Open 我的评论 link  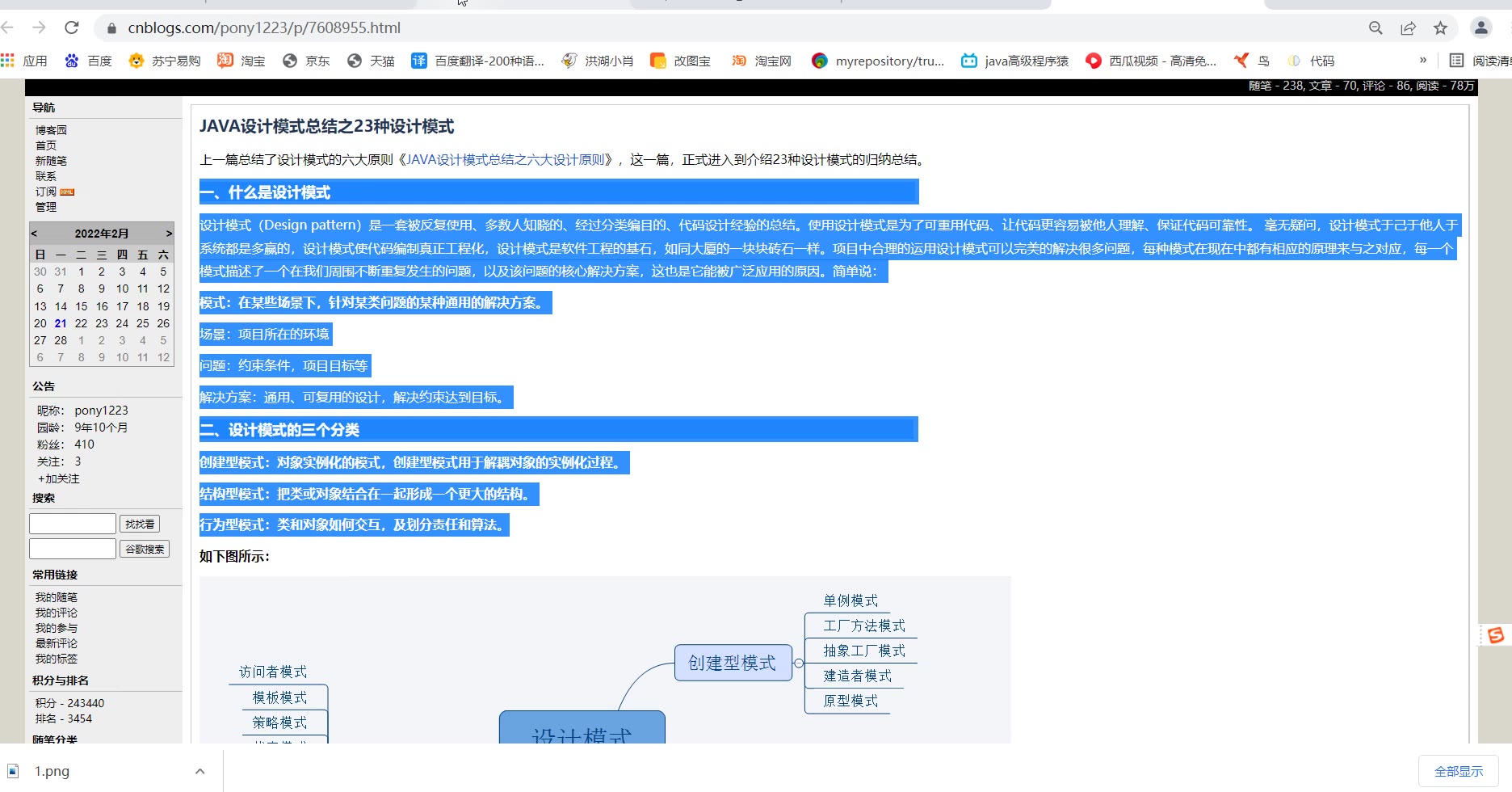click(x=57, y=613)
